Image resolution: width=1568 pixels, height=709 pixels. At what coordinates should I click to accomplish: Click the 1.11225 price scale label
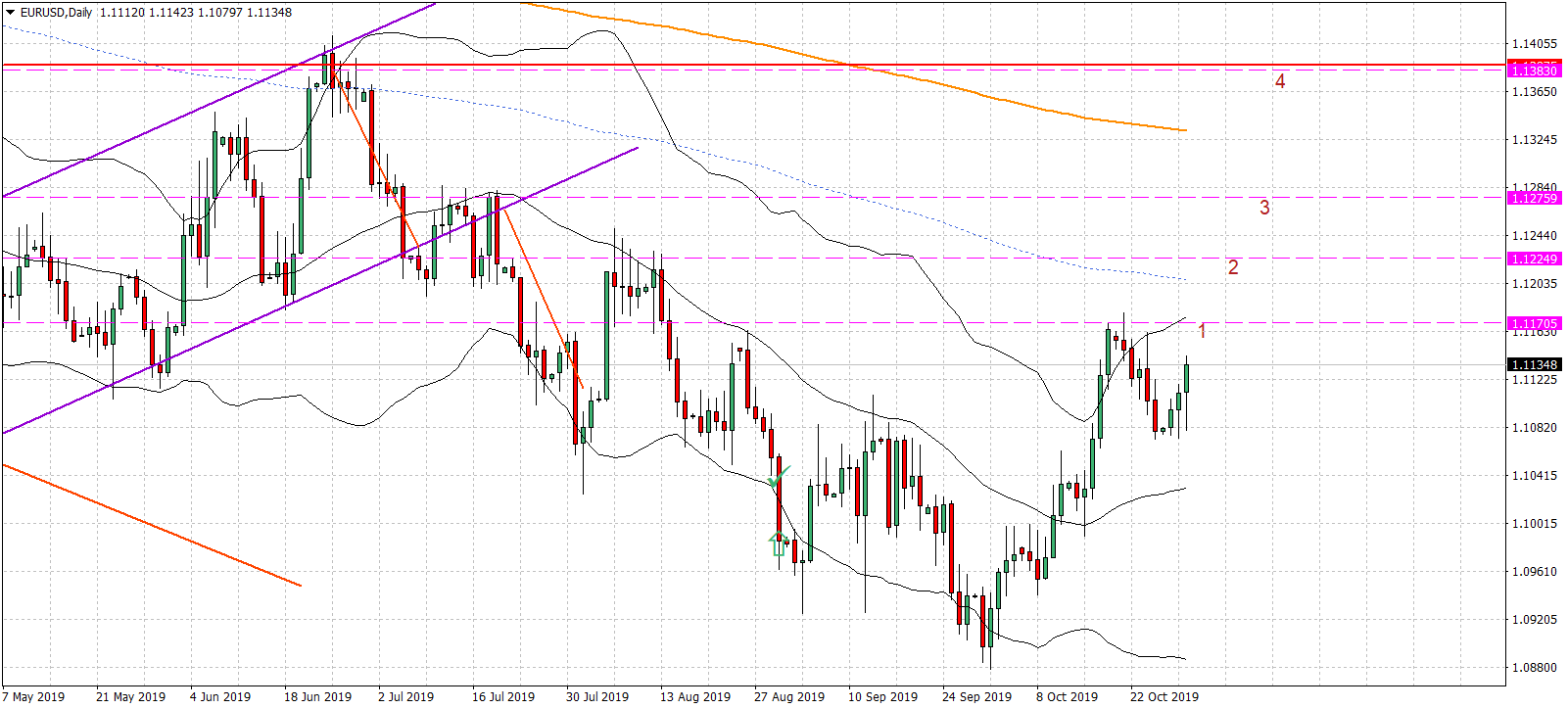coord(1535,380)
